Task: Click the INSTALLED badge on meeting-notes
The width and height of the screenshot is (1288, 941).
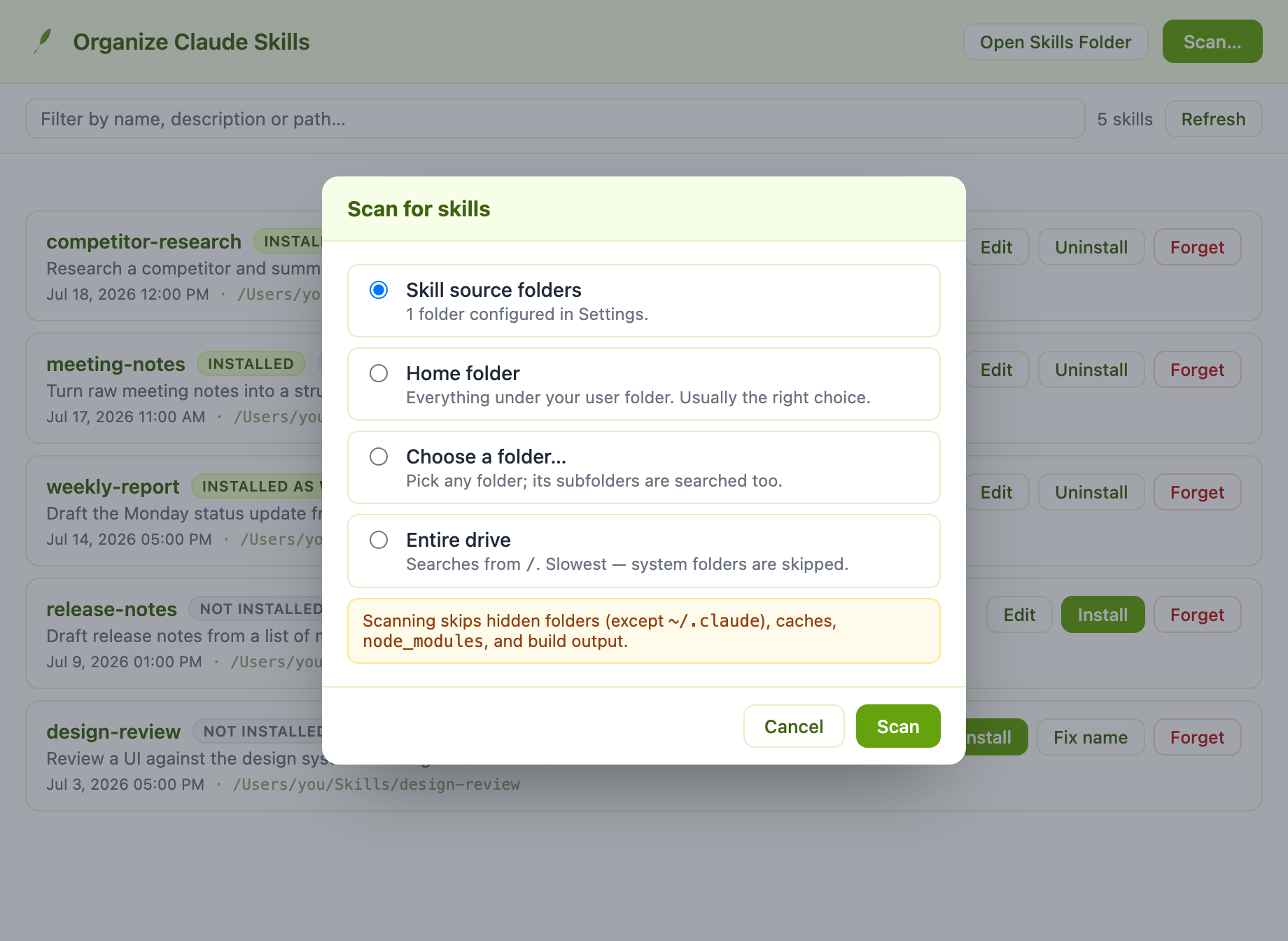Action: pos(251,363)
